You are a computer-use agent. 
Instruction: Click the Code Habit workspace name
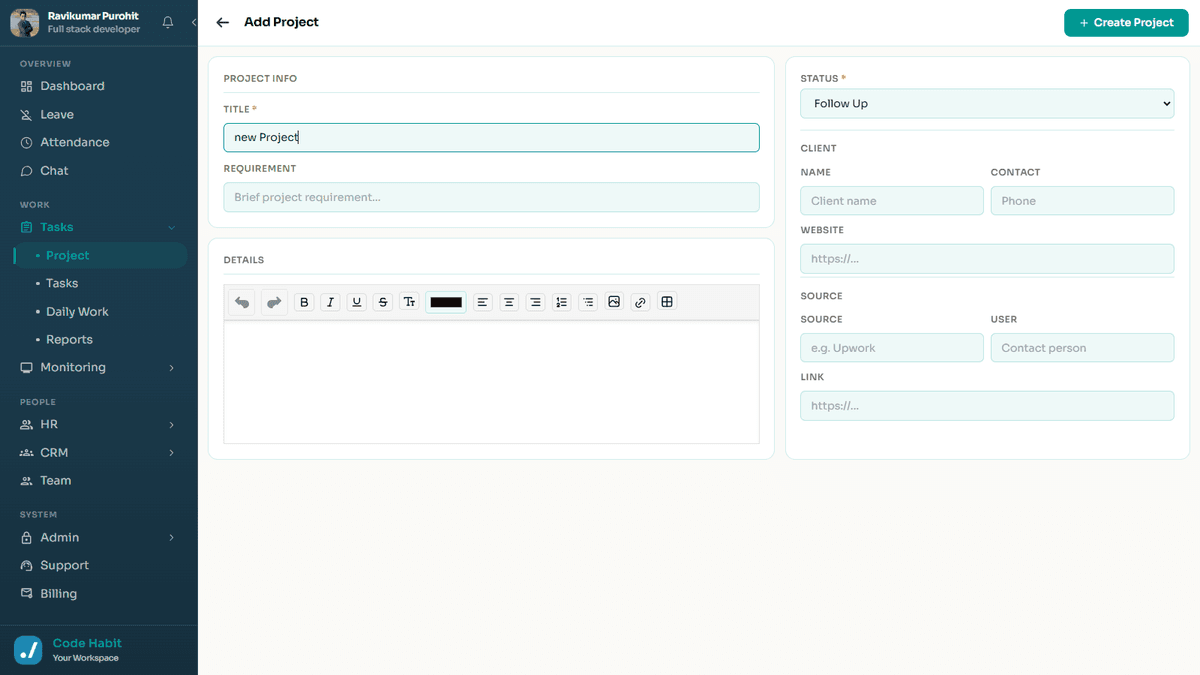pyautogui.click(x=87, y=643)
